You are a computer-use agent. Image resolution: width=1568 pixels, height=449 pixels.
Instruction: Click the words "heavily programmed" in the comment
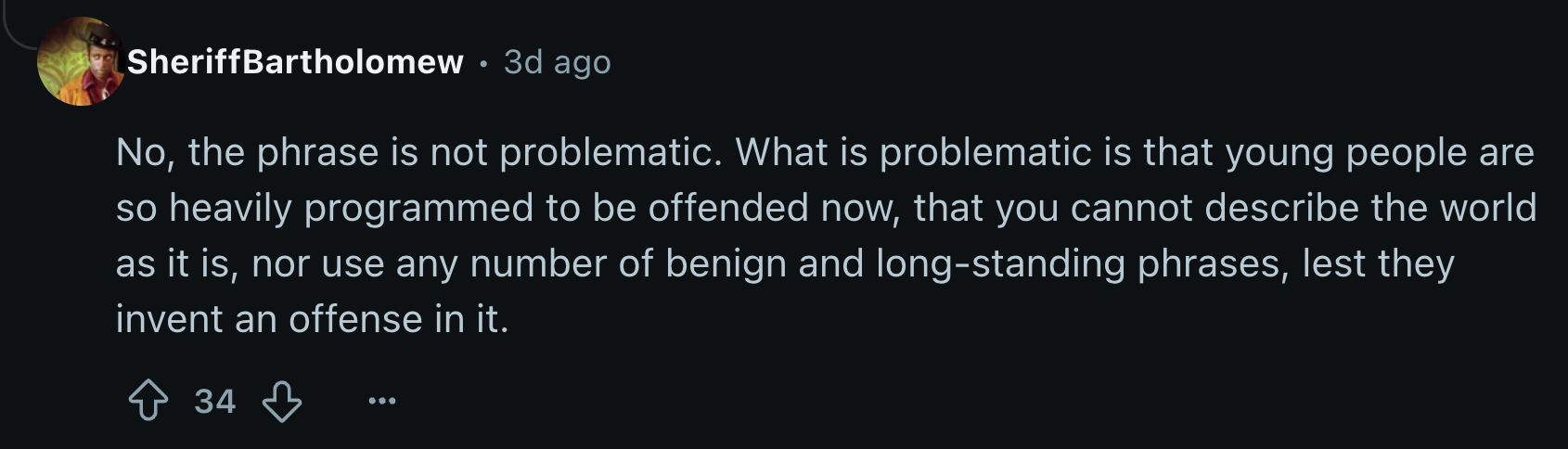351,209
